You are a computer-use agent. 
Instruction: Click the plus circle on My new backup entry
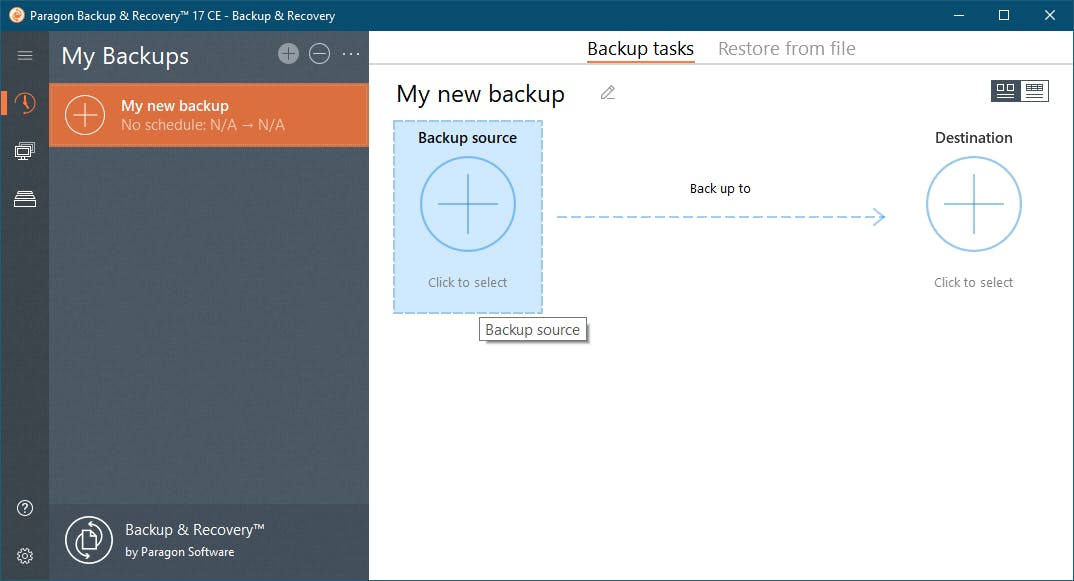(x=85, y=115)
